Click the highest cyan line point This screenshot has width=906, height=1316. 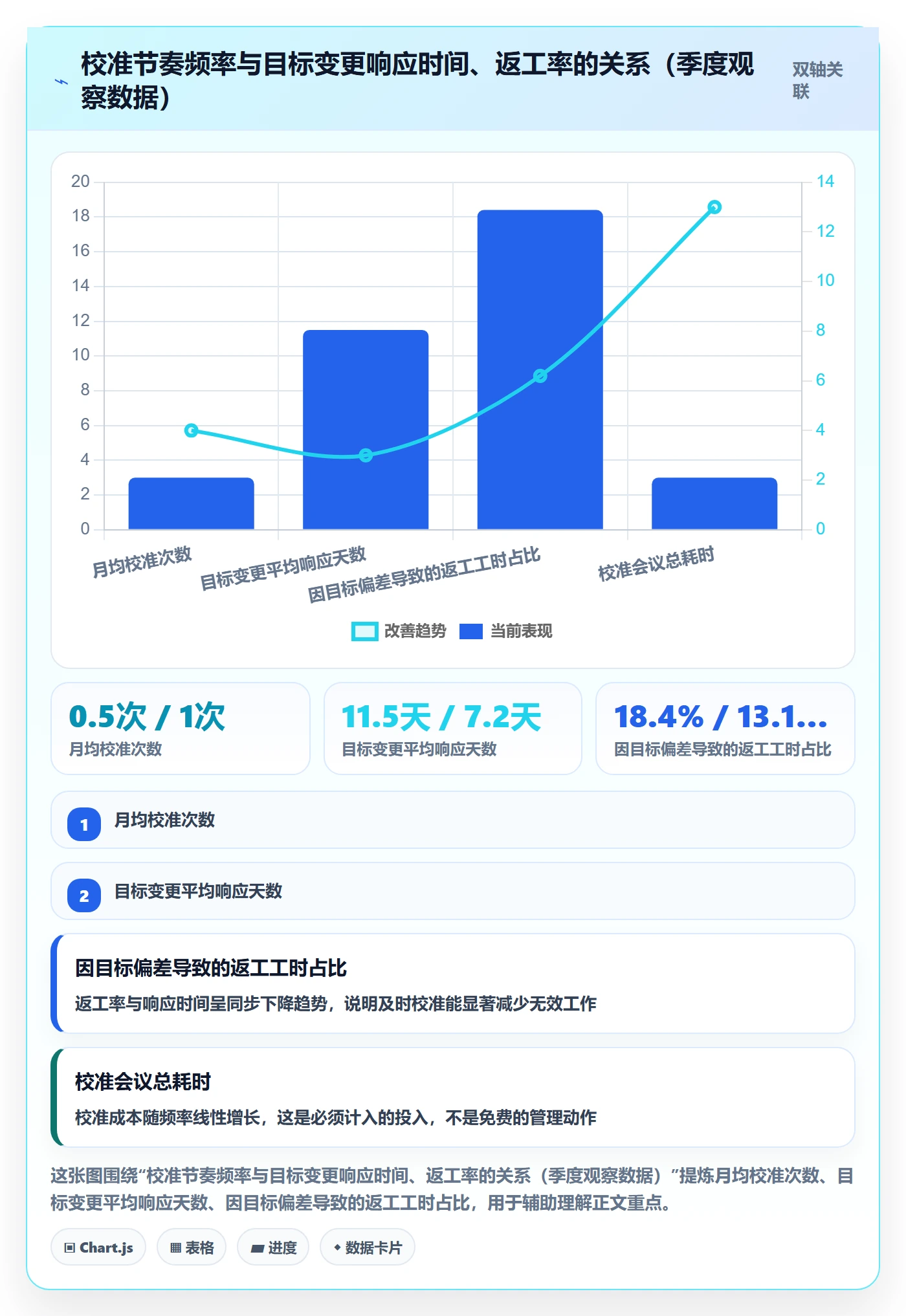(x=714, y=207)
